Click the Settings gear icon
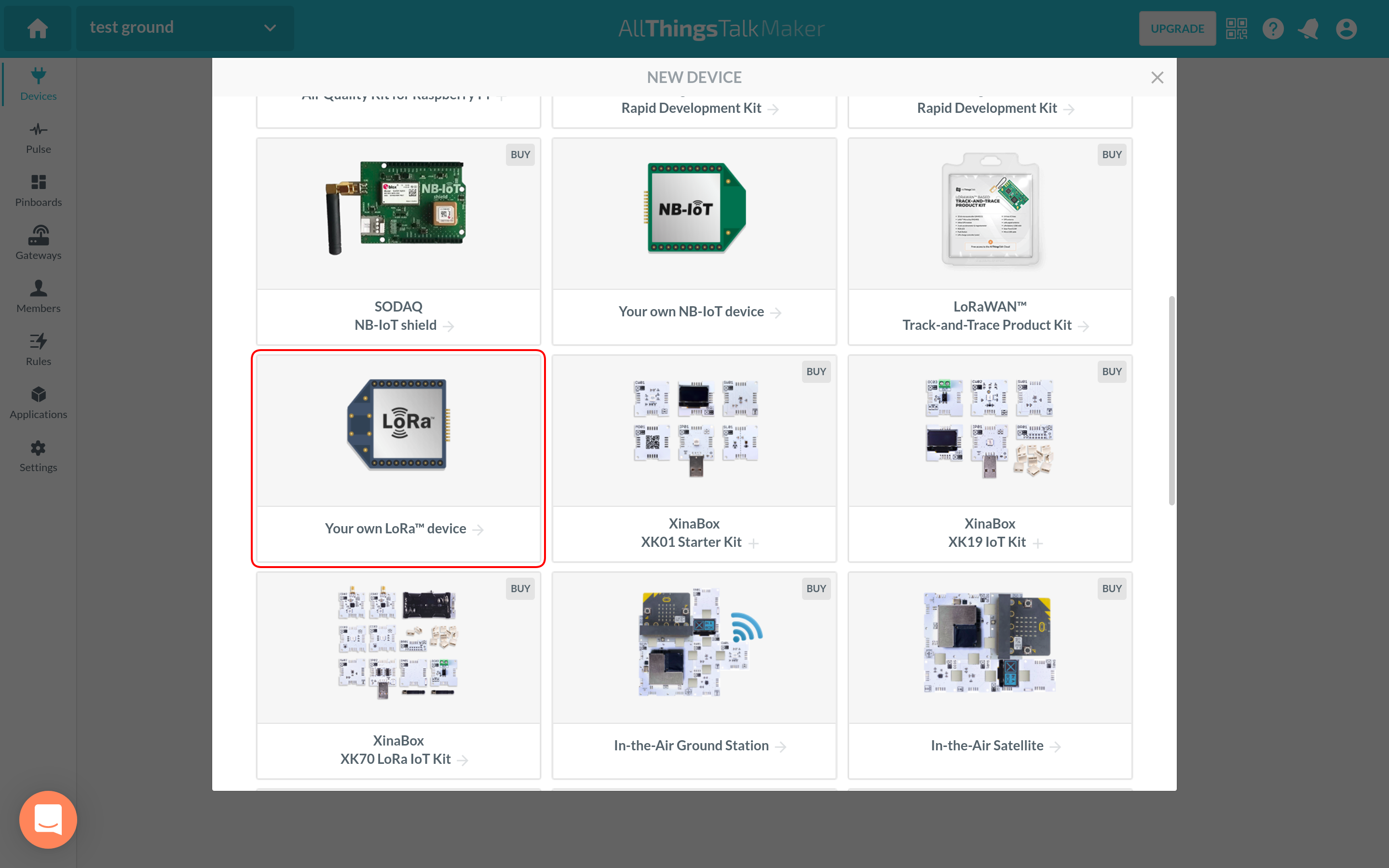This screenshot has width=1389, height=868. click(x=38, y=448)
